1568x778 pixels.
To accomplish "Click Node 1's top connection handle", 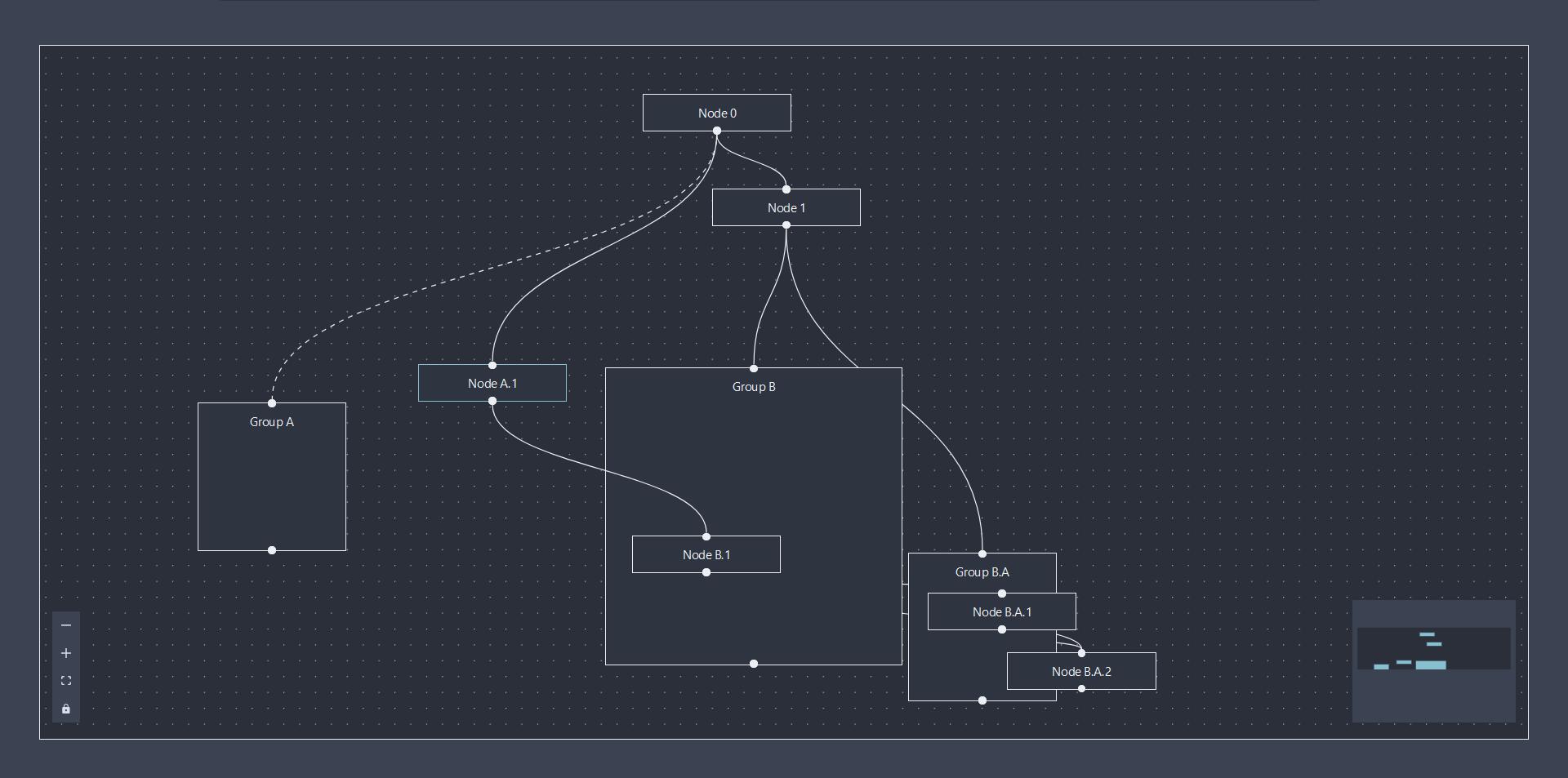I will click(x=786, y=189).
